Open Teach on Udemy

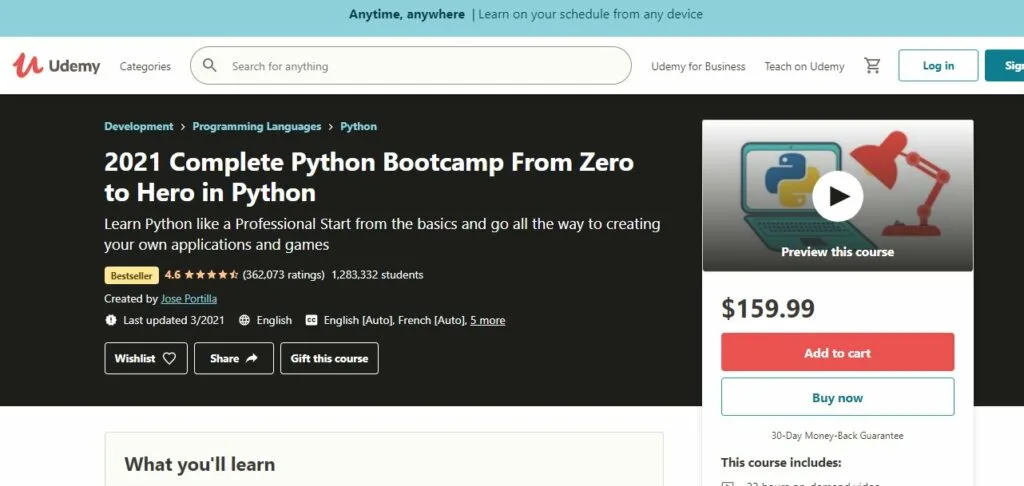[805, 66]
